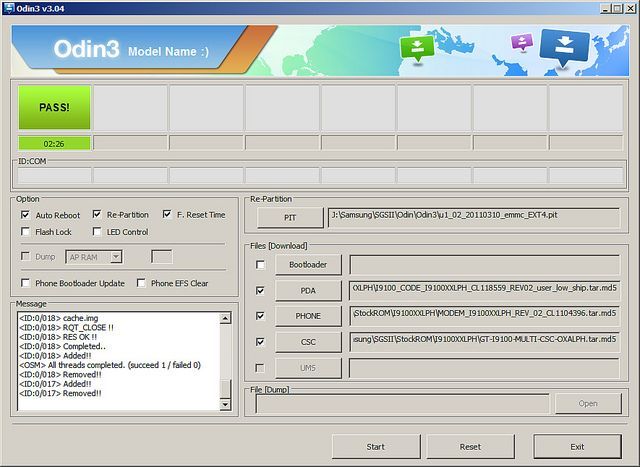Image resolution: width=640 pixels, height=467 pixels.
Task: Click the 'Model Name :)' banner text
Action: 169,51
